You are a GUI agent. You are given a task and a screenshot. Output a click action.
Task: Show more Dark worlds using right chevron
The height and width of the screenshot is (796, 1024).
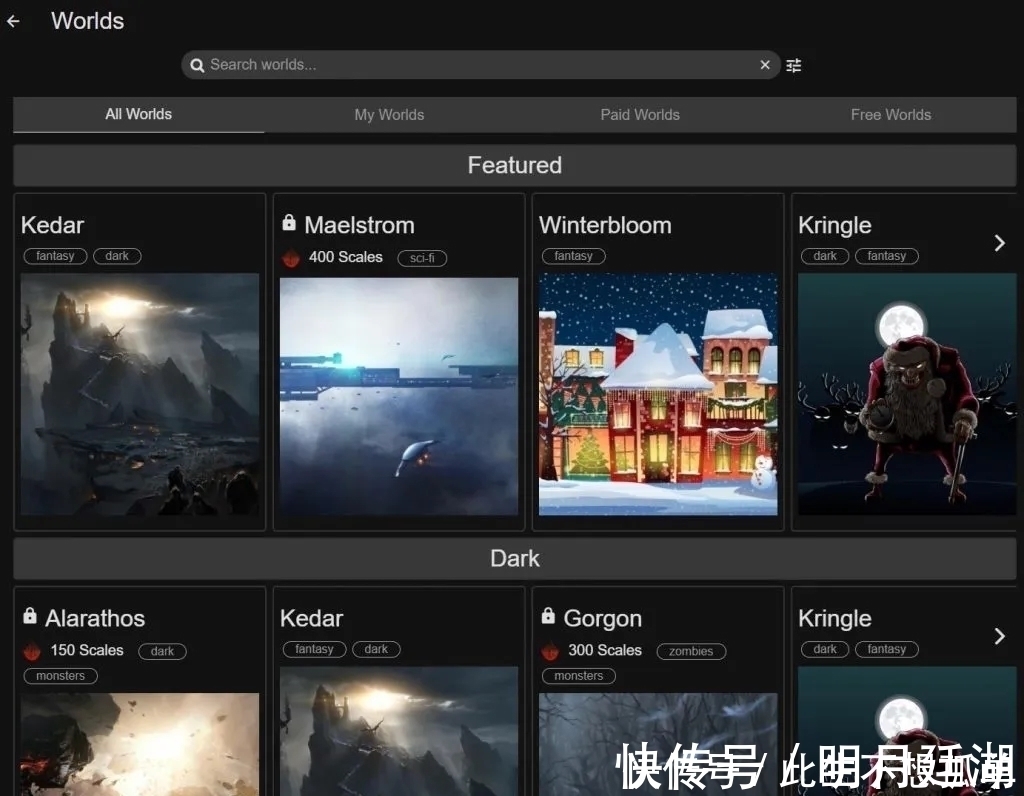[x=999, y=636]
